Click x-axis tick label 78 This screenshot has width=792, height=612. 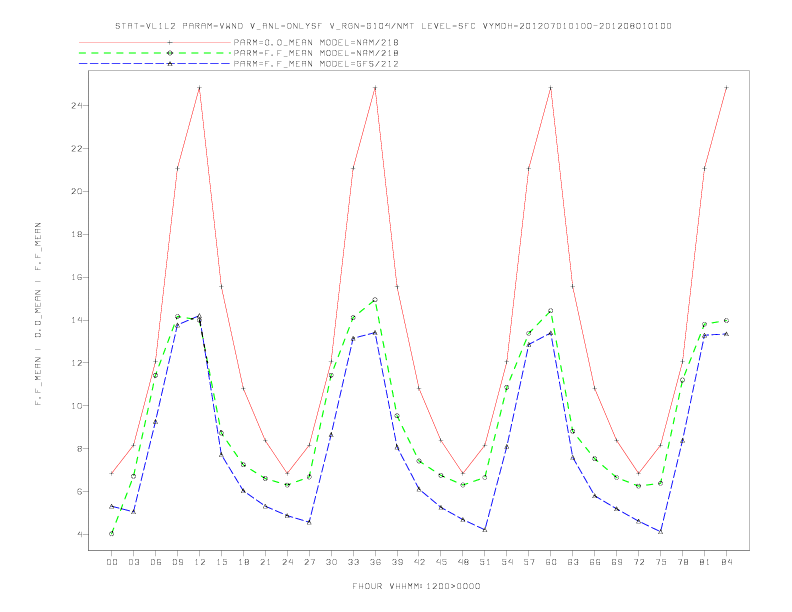pyautogui.click(x=683, y=562)
